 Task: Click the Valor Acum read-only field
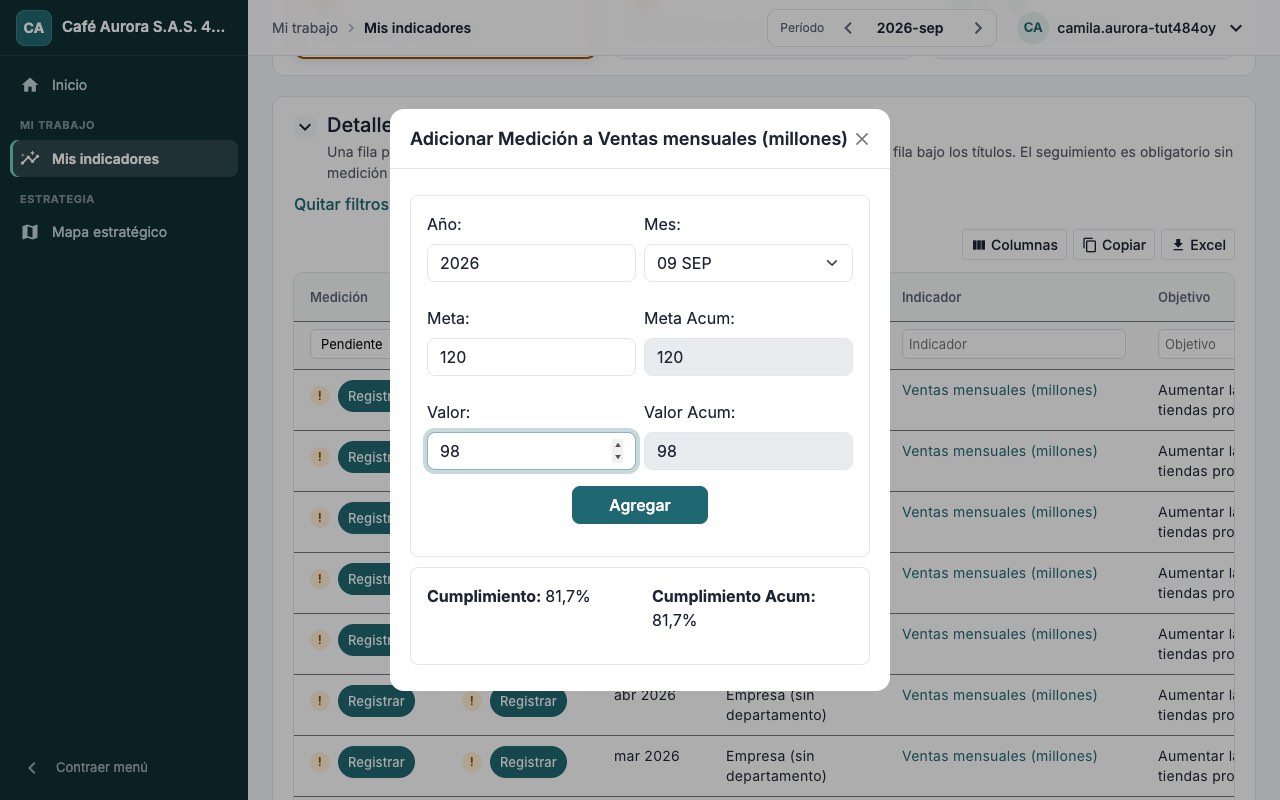click(x=748, y=451)
